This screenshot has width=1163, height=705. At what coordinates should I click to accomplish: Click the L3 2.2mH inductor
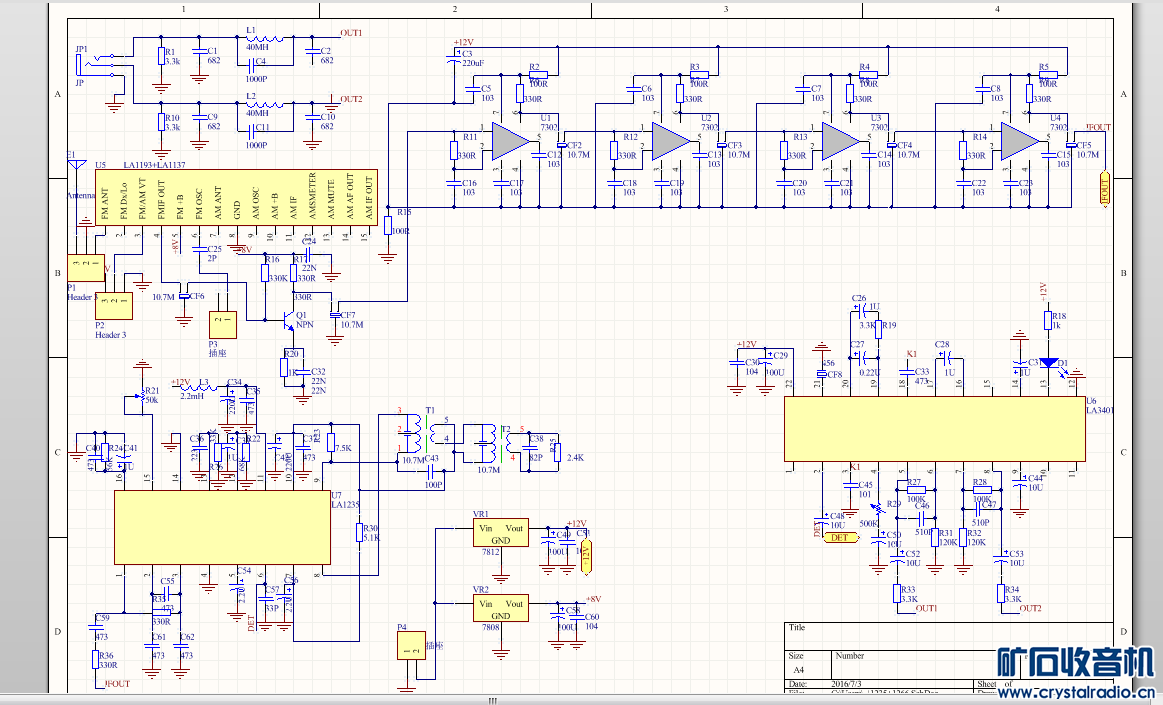pos(199,386)
